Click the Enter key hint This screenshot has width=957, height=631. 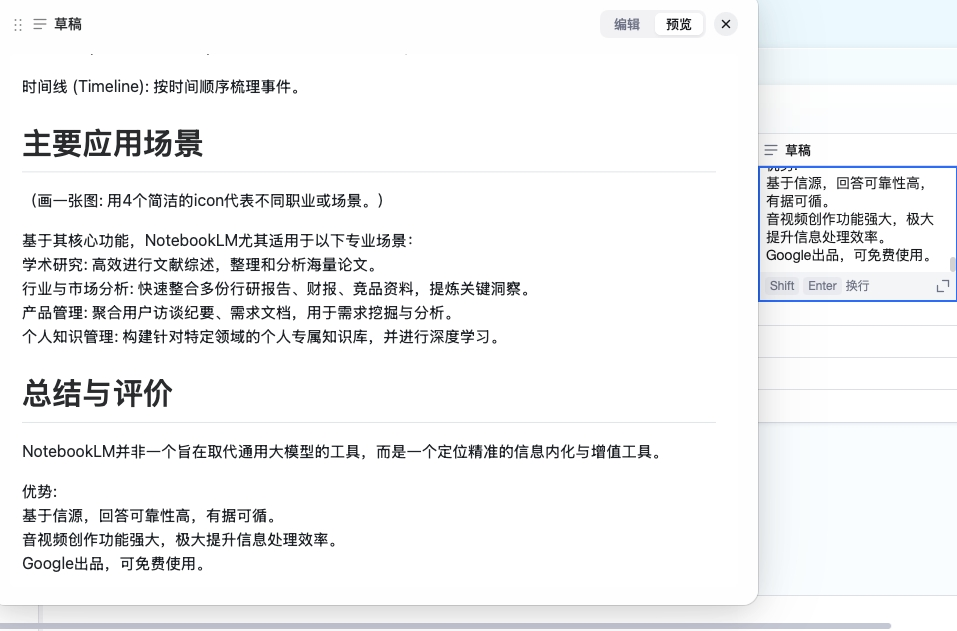822,286
